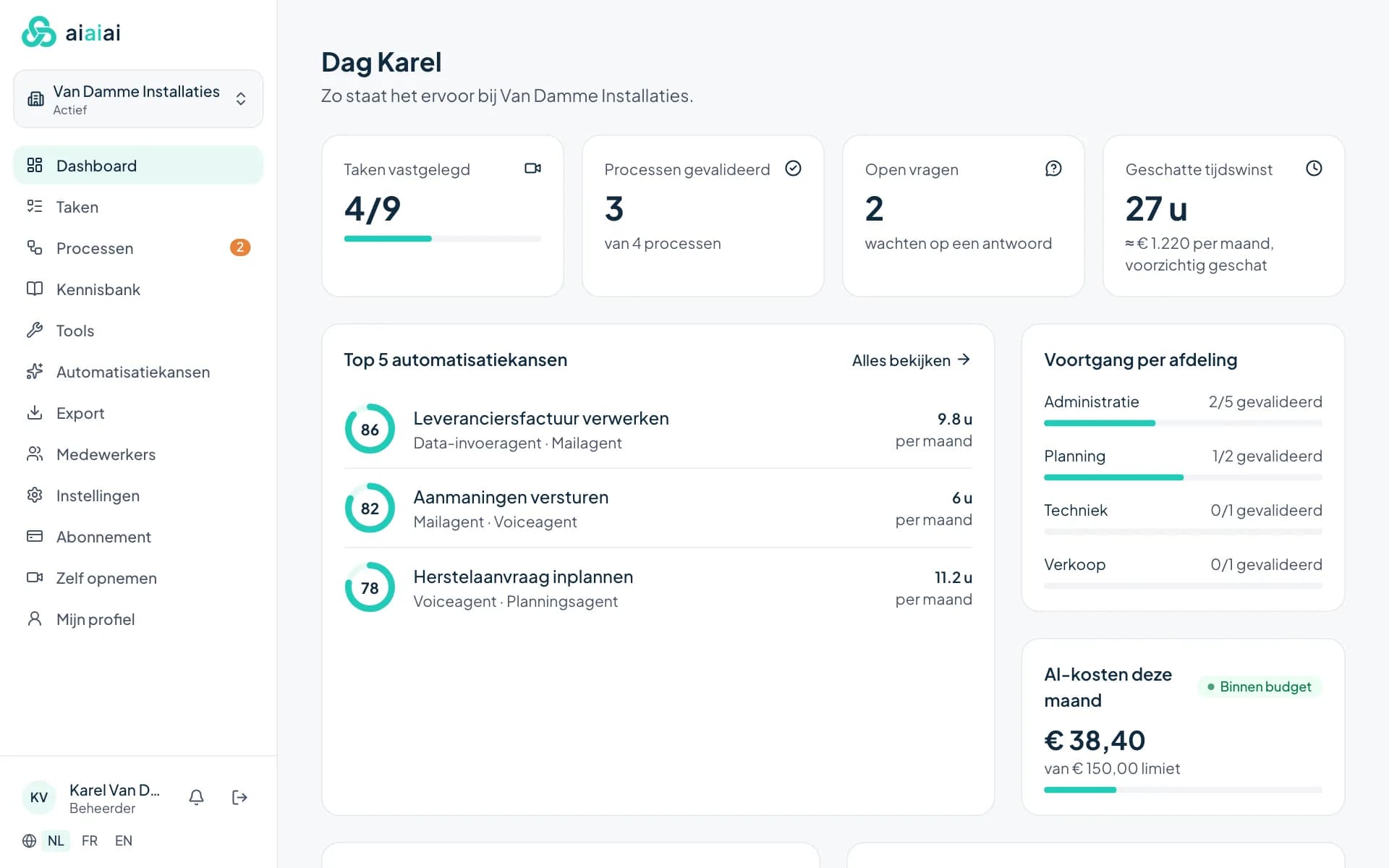Click the Karel Van D... Beheerder name

(x=114, y=799)
